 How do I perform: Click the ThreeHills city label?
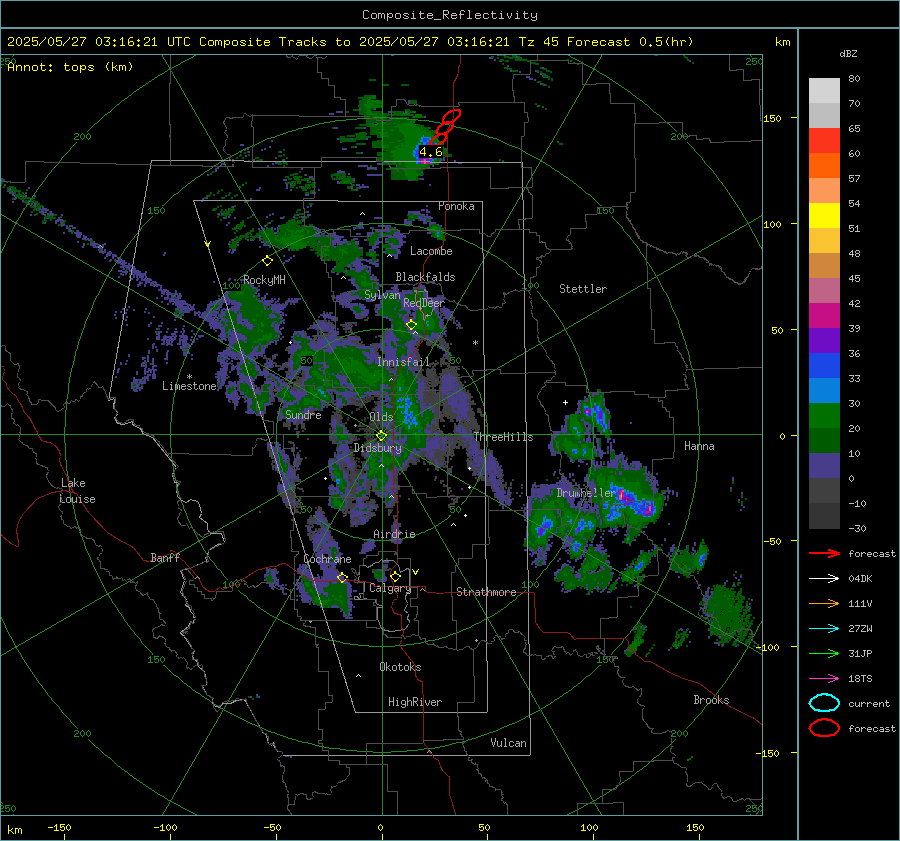coord(503,437)
